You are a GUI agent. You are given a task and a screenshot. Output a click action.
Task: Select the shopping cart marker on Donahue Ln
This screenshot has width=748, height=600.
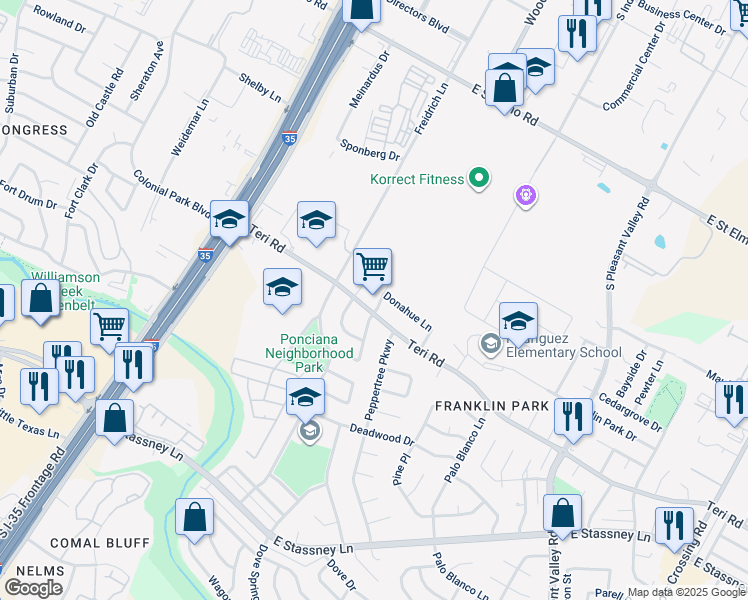tap(373, 270)
